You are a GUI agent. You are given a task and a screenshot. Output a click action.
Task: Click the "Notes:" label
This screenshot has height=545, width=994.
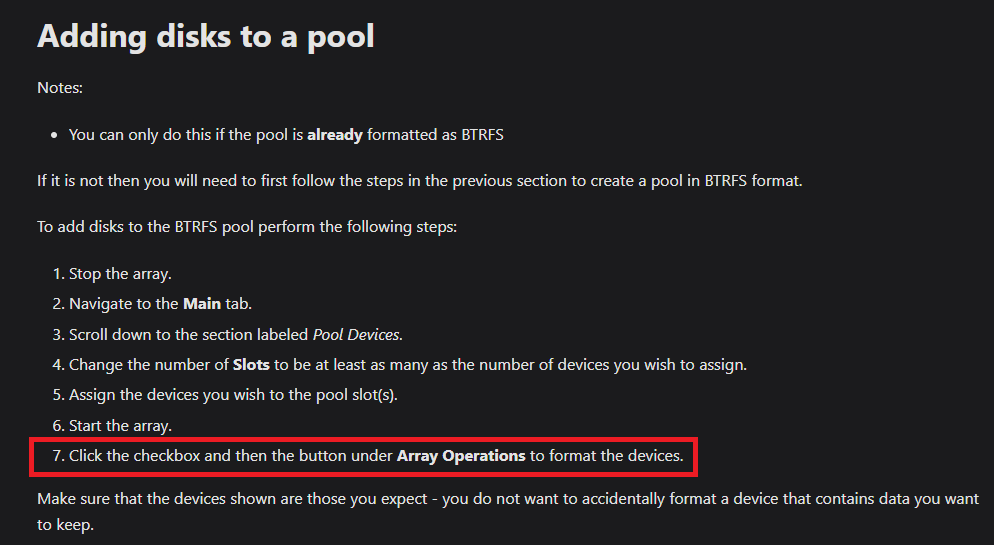(60, 87)
